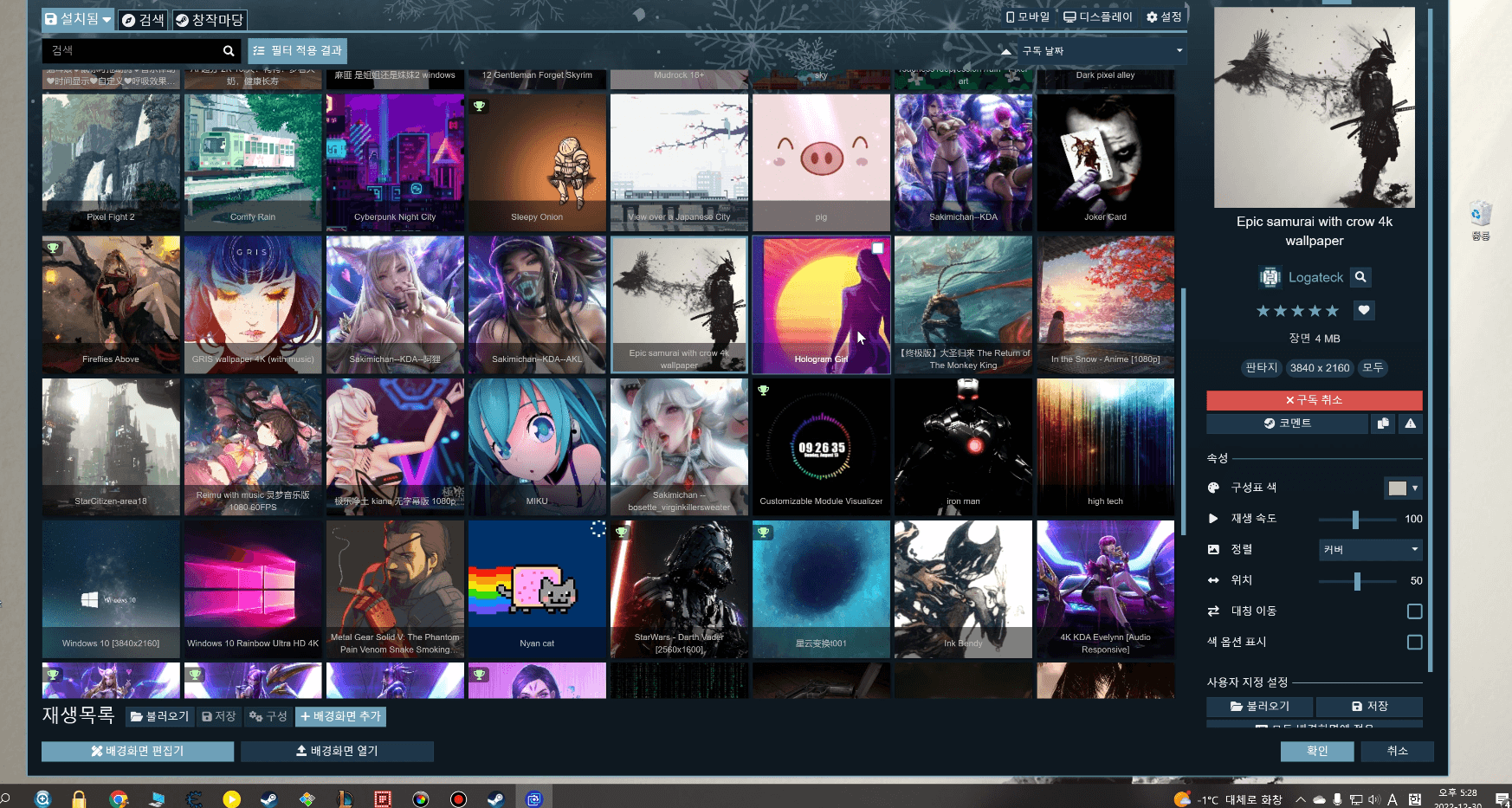Click playlist 불러오기 load button
The image size is (1512, 808).
click(x=159, y=716)
